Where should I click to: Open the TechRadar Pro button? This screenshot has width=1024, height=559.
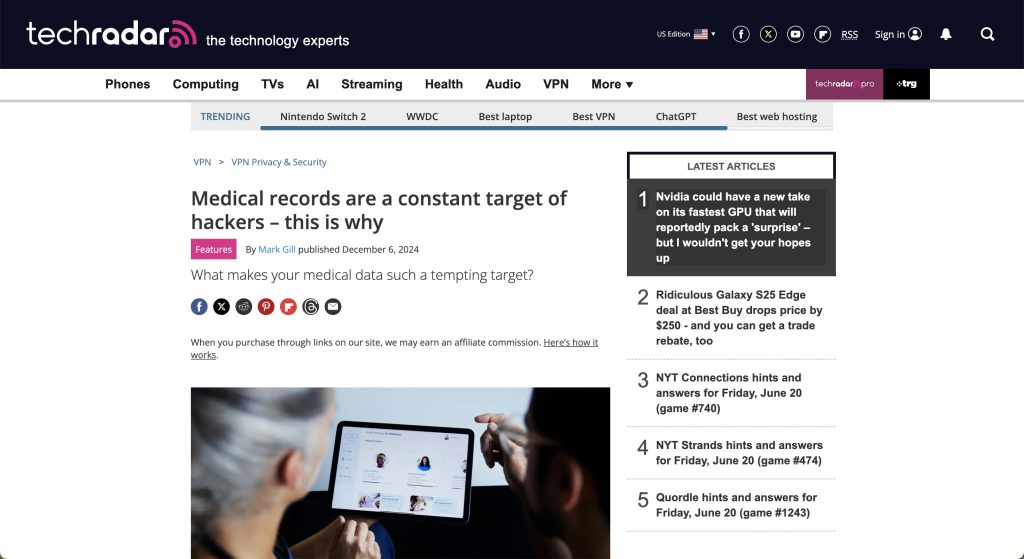tap(844, 84)
